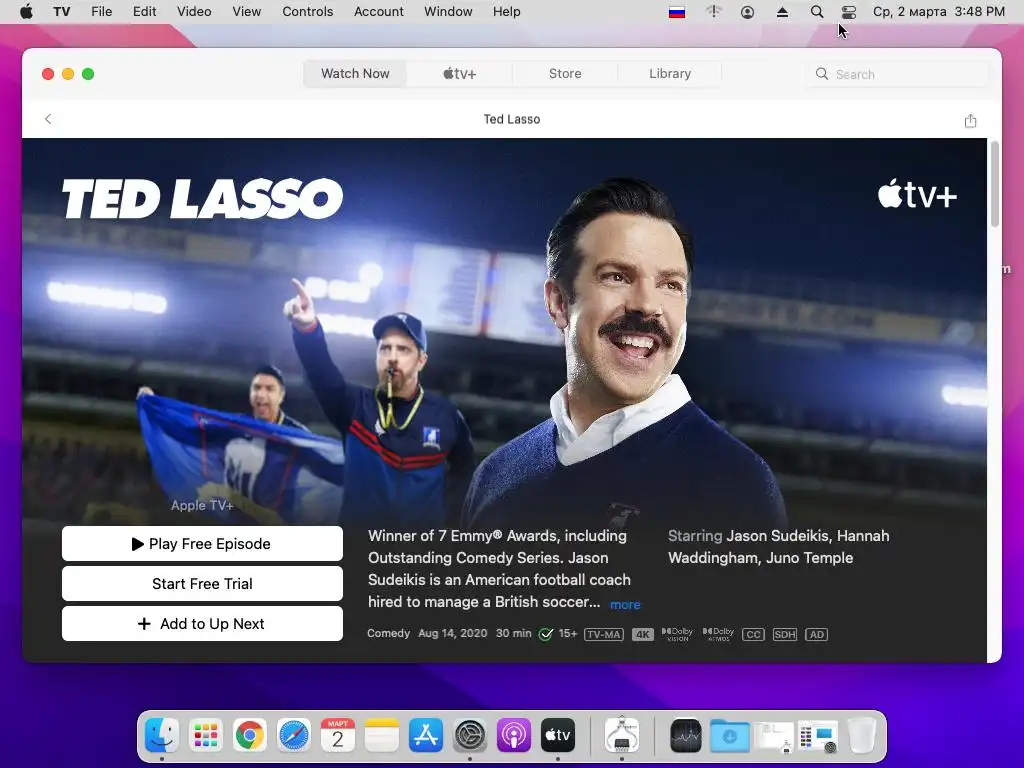Screen dimensions: 1024x768
Task: Open the TV app menu
Action: coord(62,12)
